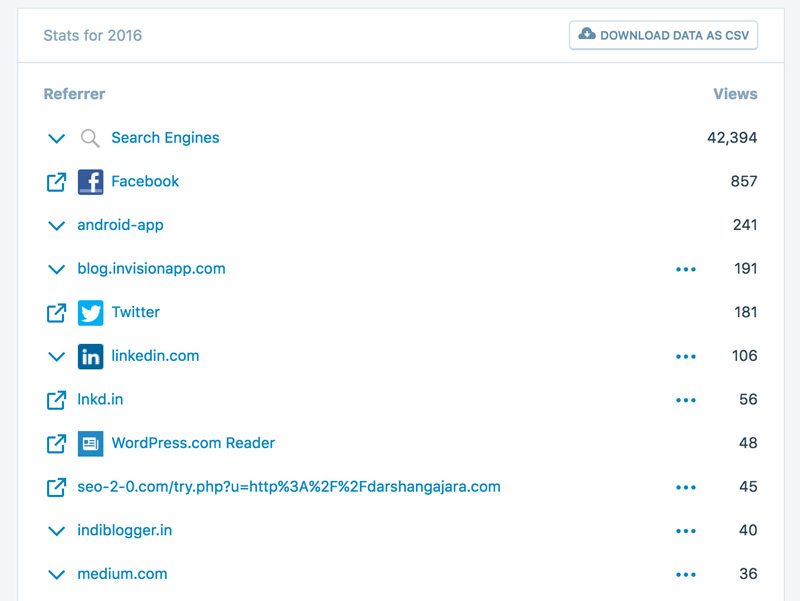The width and height of the screenshot is (800, 601).
Task: Expand the Search Engines referrer row
Action: coord(57,139)
